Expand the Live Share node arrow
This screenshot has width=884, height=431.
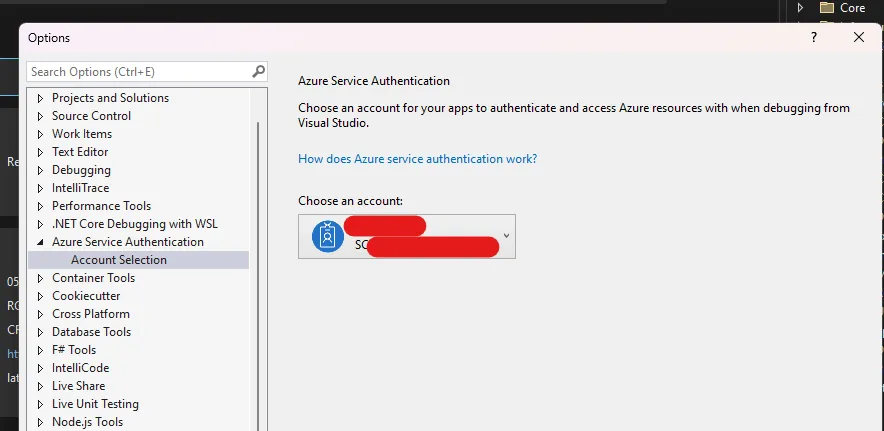pyautogui.click(x=40, y=386)
